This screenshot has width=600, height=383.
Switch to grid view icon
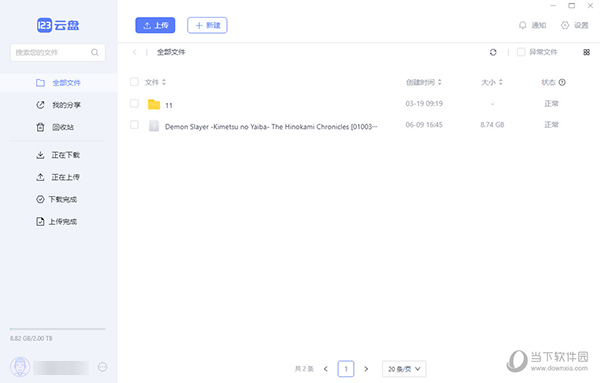coord(586,52)
